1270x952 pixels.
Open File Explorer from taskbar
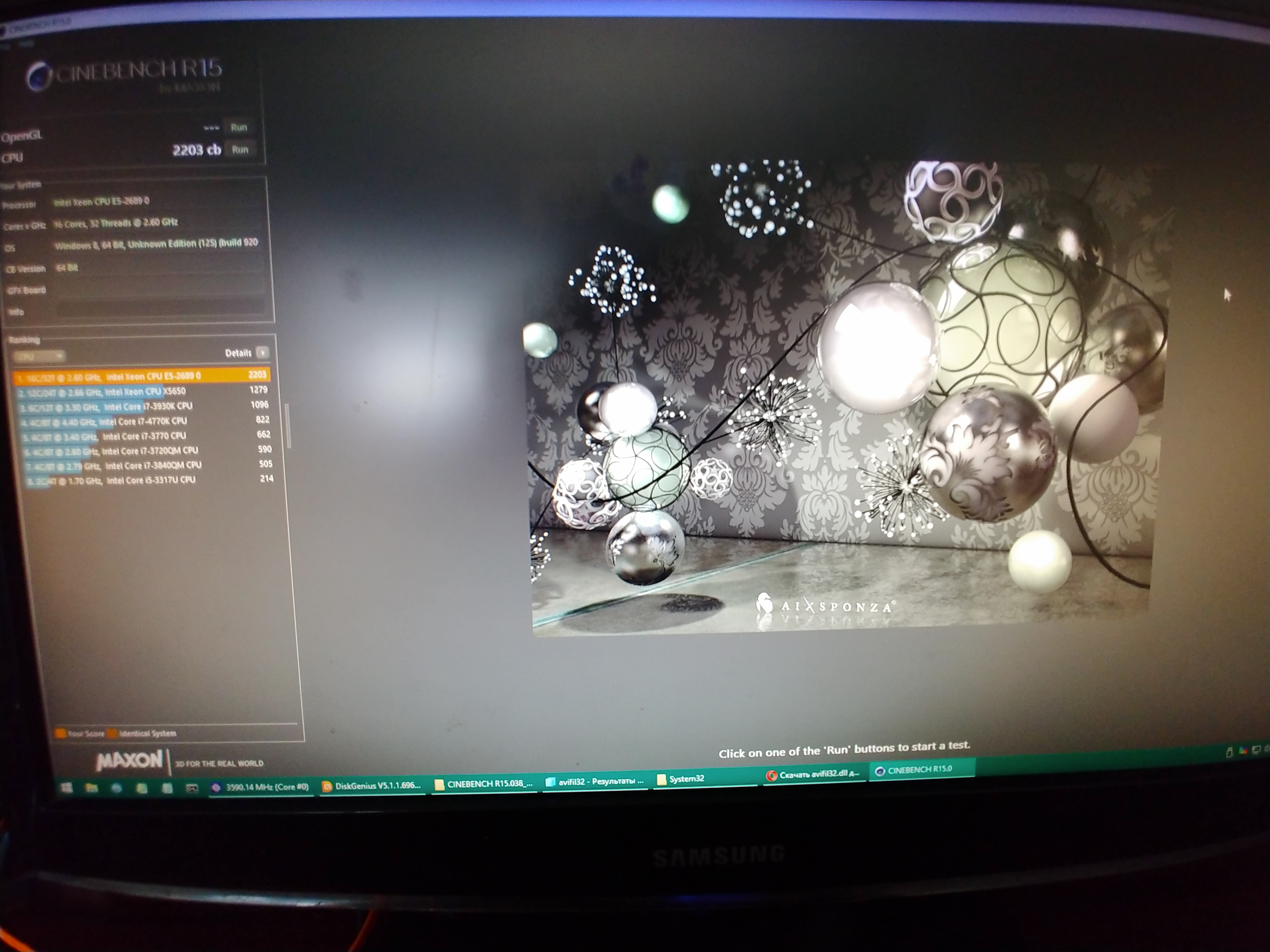click(x=91, y=788)
